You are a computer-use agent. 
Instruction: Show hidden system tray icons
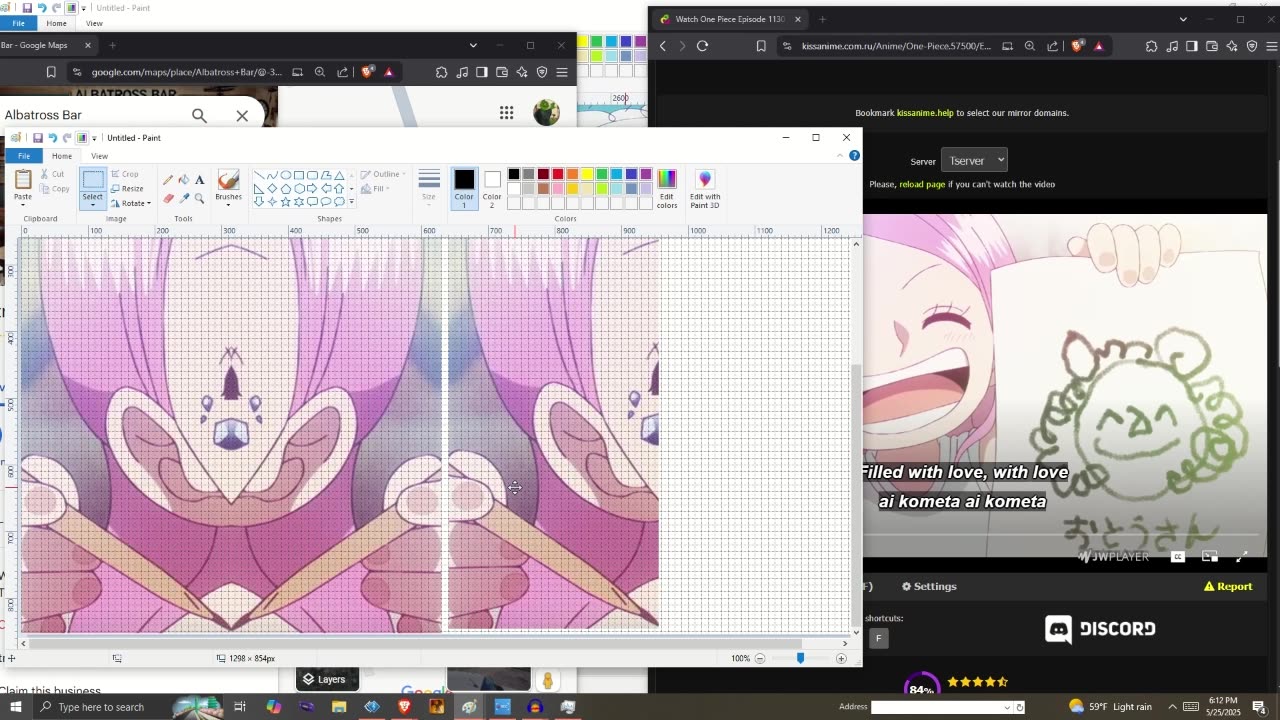(x=1173, y=707)
